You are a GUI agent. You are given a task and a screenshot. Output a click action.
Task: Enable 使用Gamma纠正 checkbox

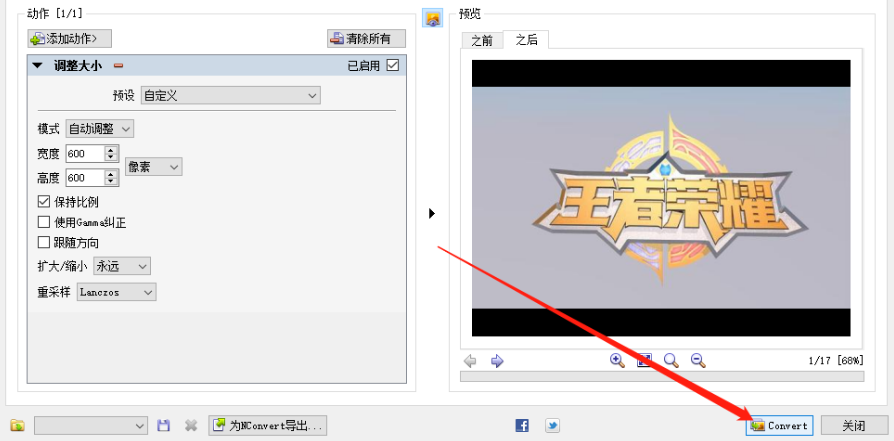(44, 222)
